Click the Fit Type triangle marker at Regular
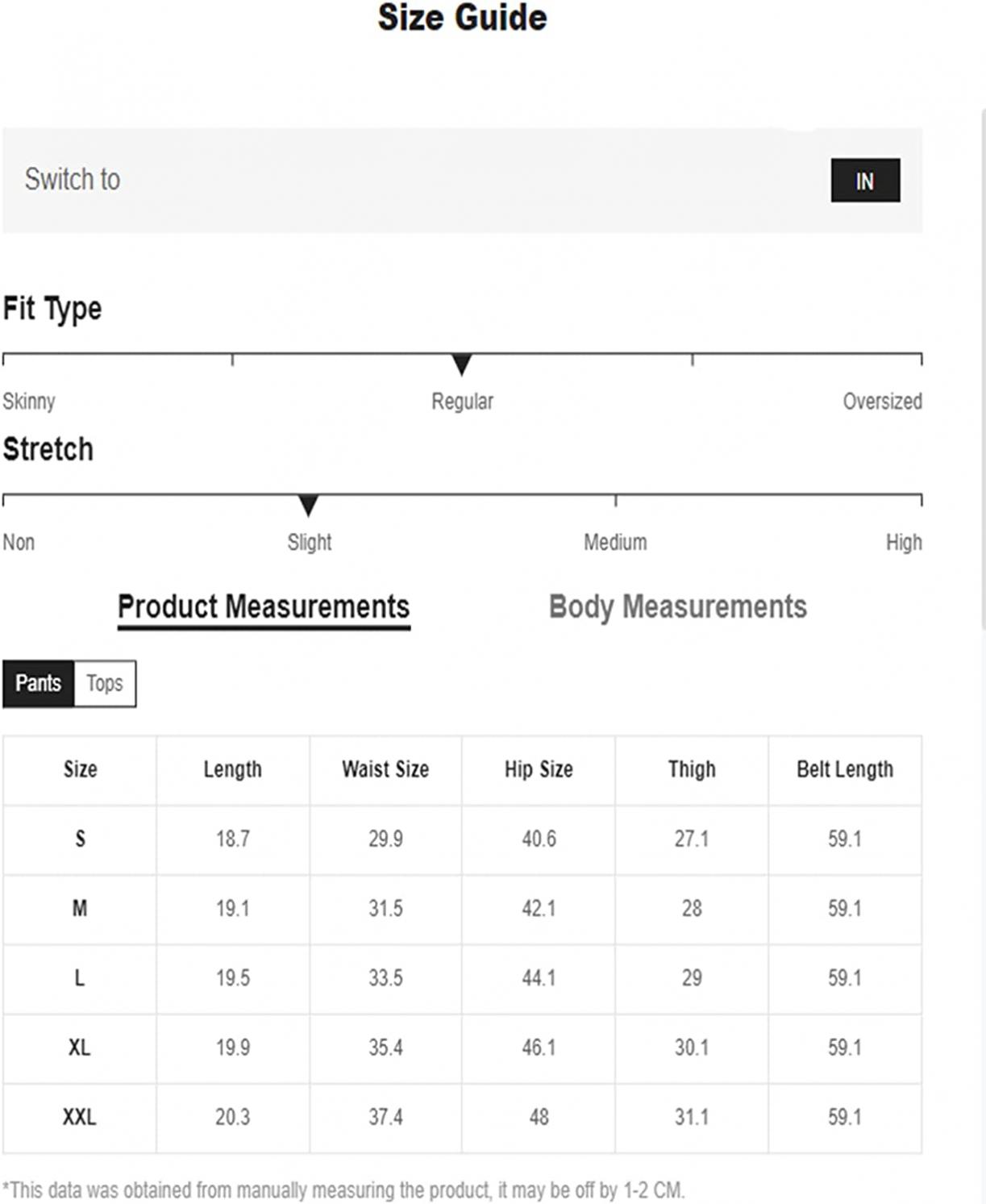The width and height of the screenshot is (986, 1204). 462,365
